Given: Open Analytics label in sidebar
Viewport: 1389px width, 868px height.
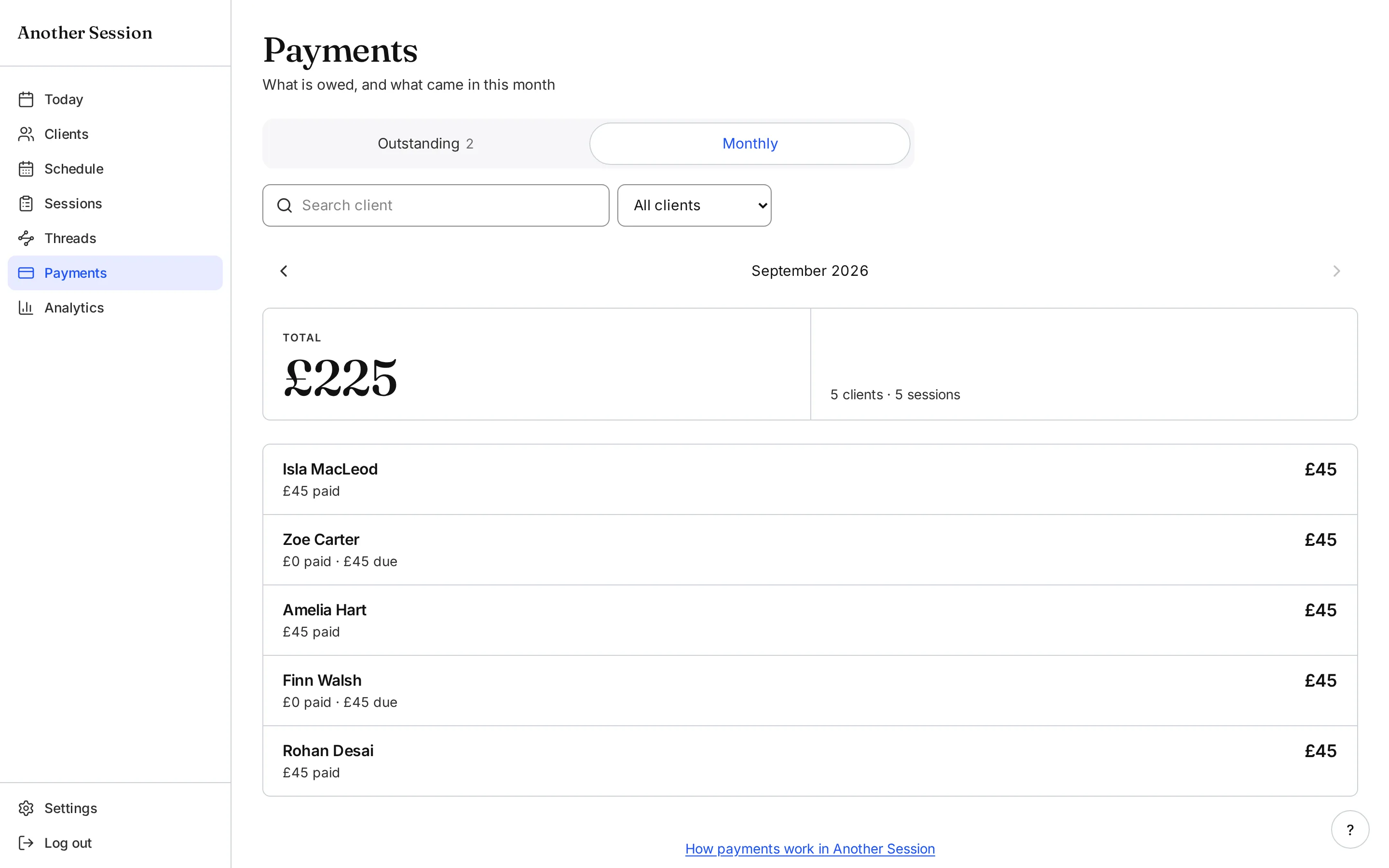Looking at the screenshot, I should [x=74, y=308].
